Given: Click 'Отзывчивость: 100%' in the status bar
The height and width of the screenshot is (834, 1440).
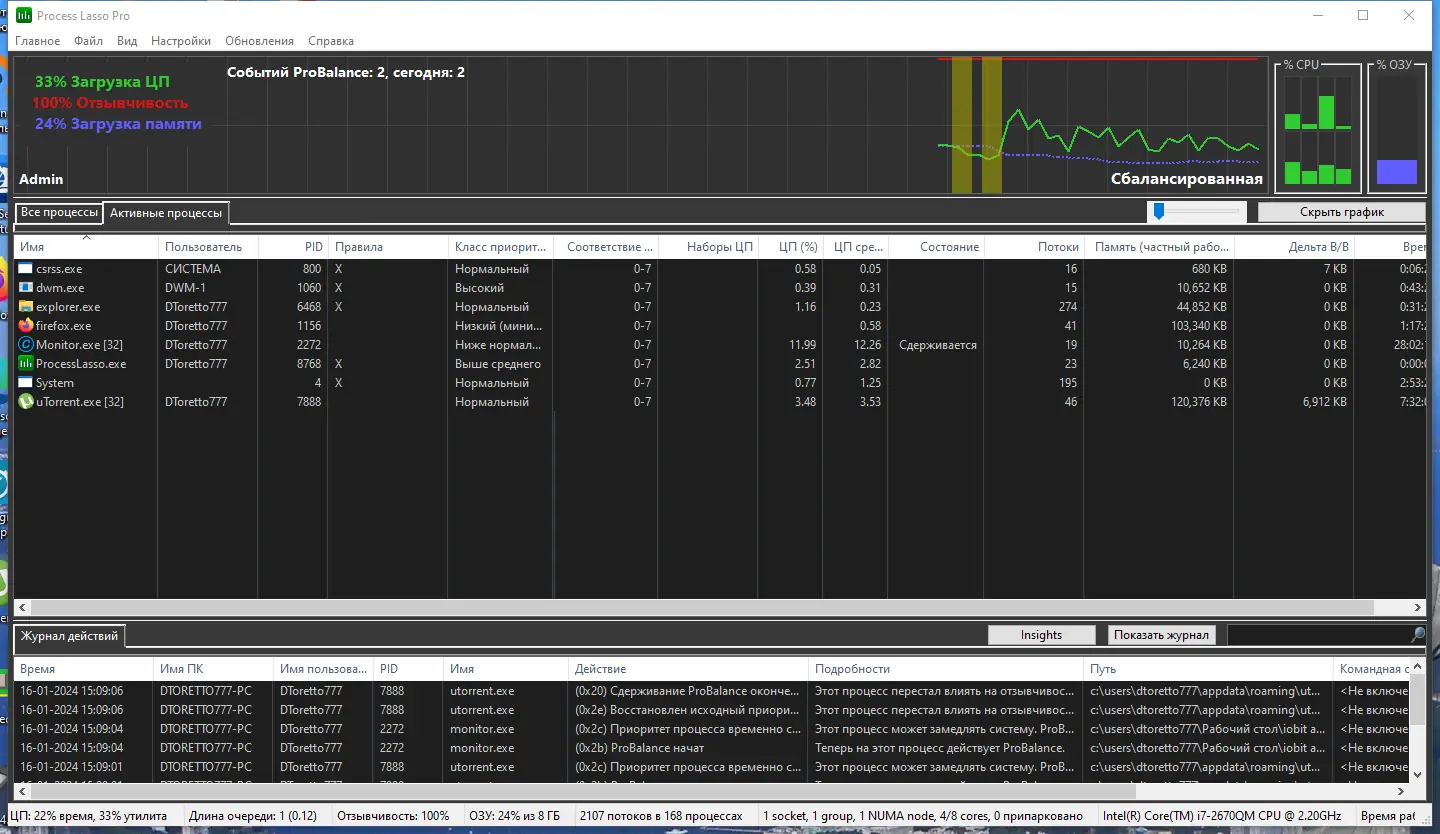Looking at the screenshot, I should coord(393,816).
